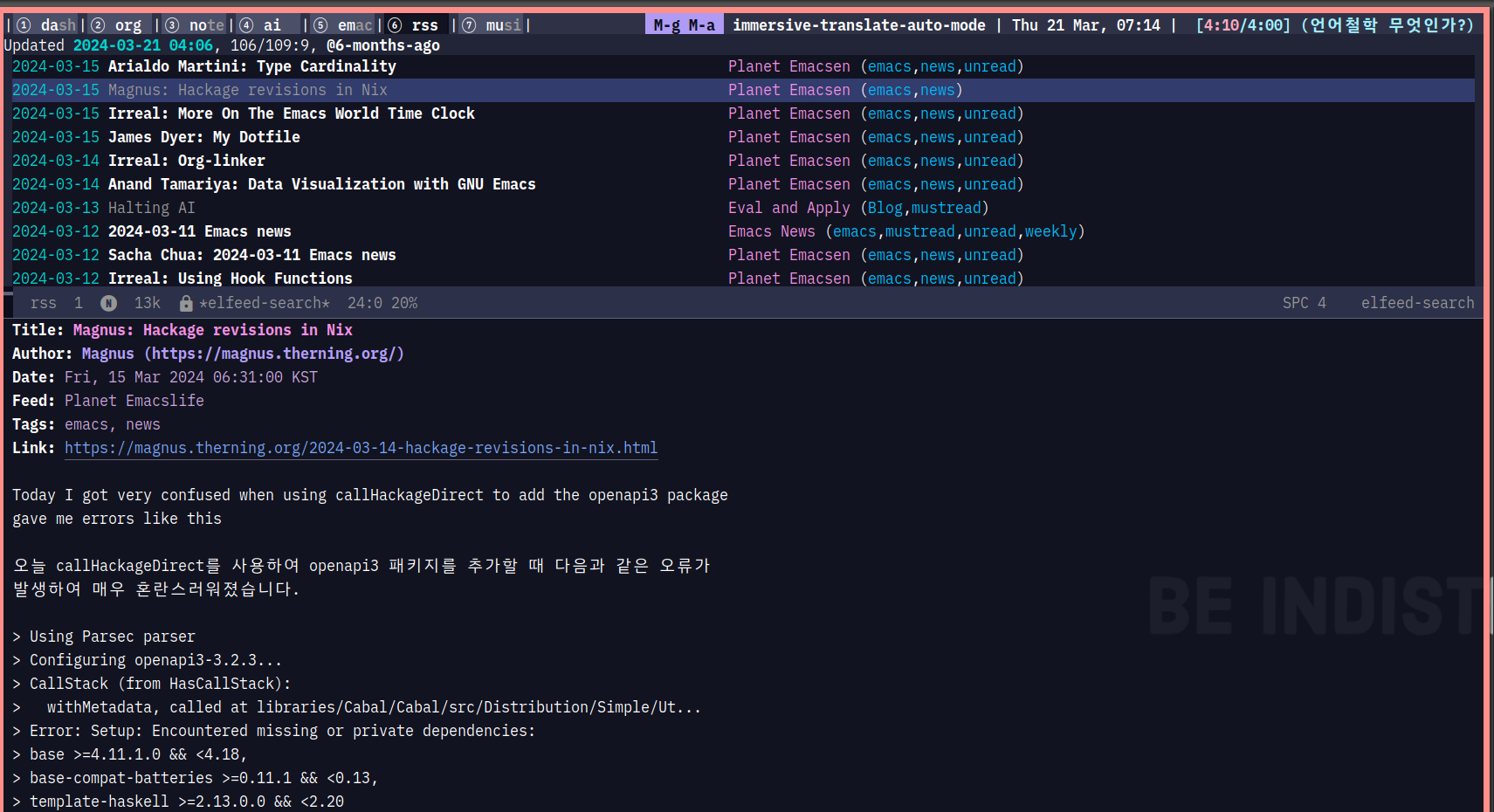Image resolution: width=1494 pixels, height=812 pixels.
Task: Click the Eval and Apply feed name
Action: point(789,208)
